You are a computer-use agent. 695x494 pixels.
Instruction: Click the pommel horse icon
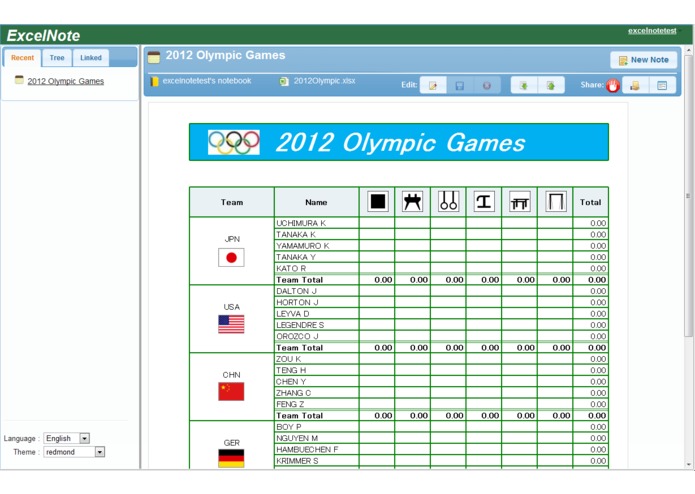tap(412, 202)
